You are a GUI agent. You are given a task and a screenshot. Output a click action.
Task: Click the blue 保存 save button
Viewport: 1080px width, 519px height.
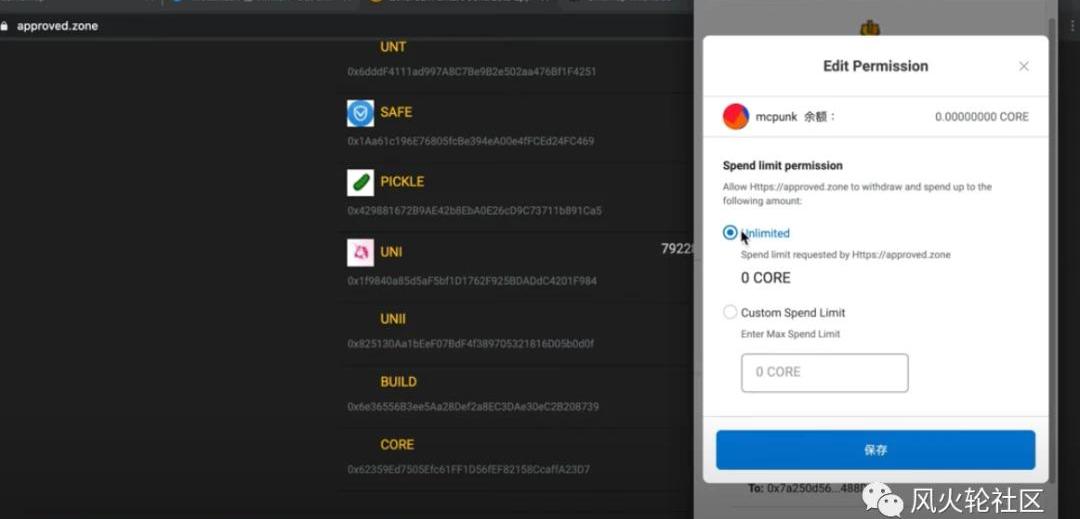pyautogui.click(x=875, y=450)
